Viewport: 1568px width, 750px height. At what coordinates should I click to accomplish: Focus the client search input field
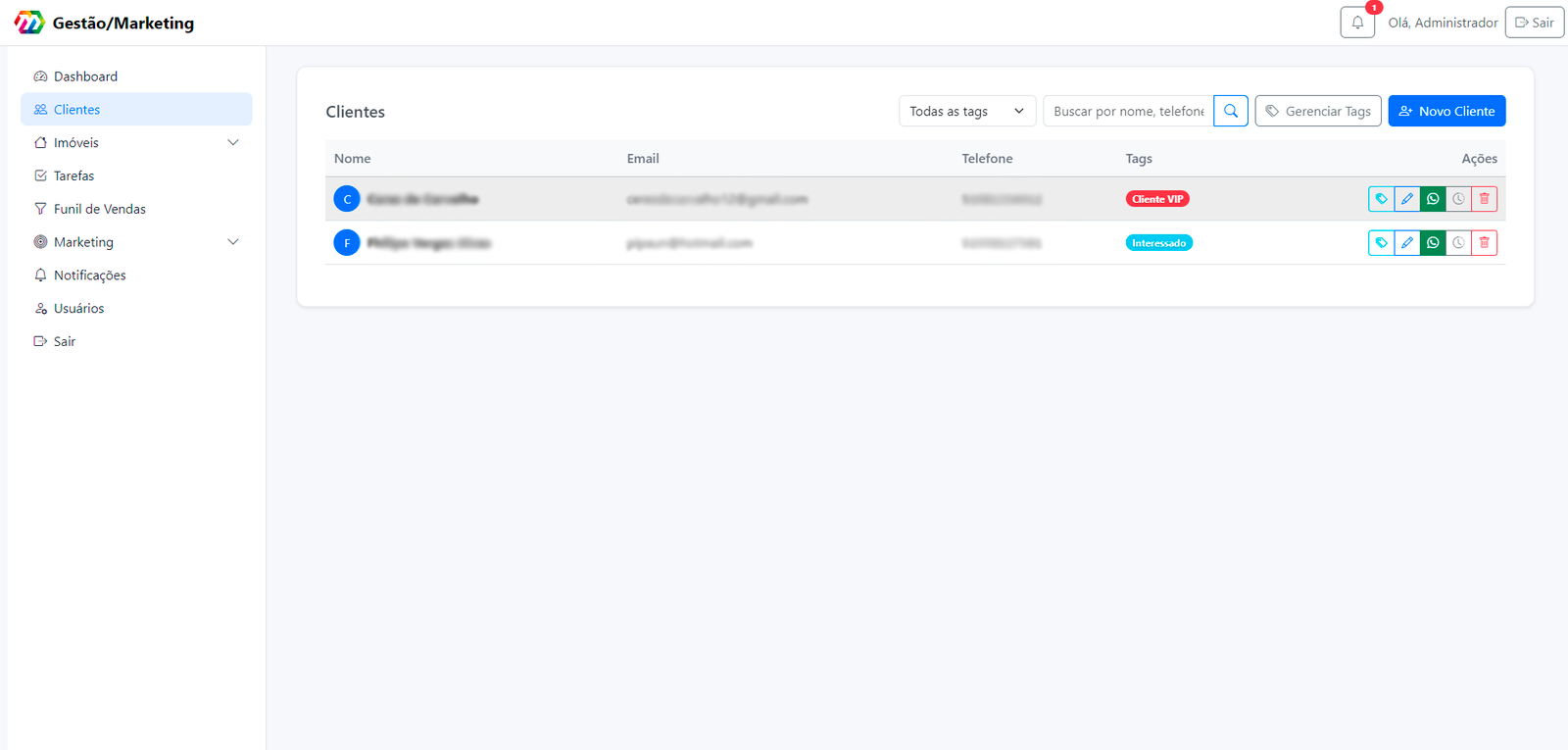pos(1128,111)
